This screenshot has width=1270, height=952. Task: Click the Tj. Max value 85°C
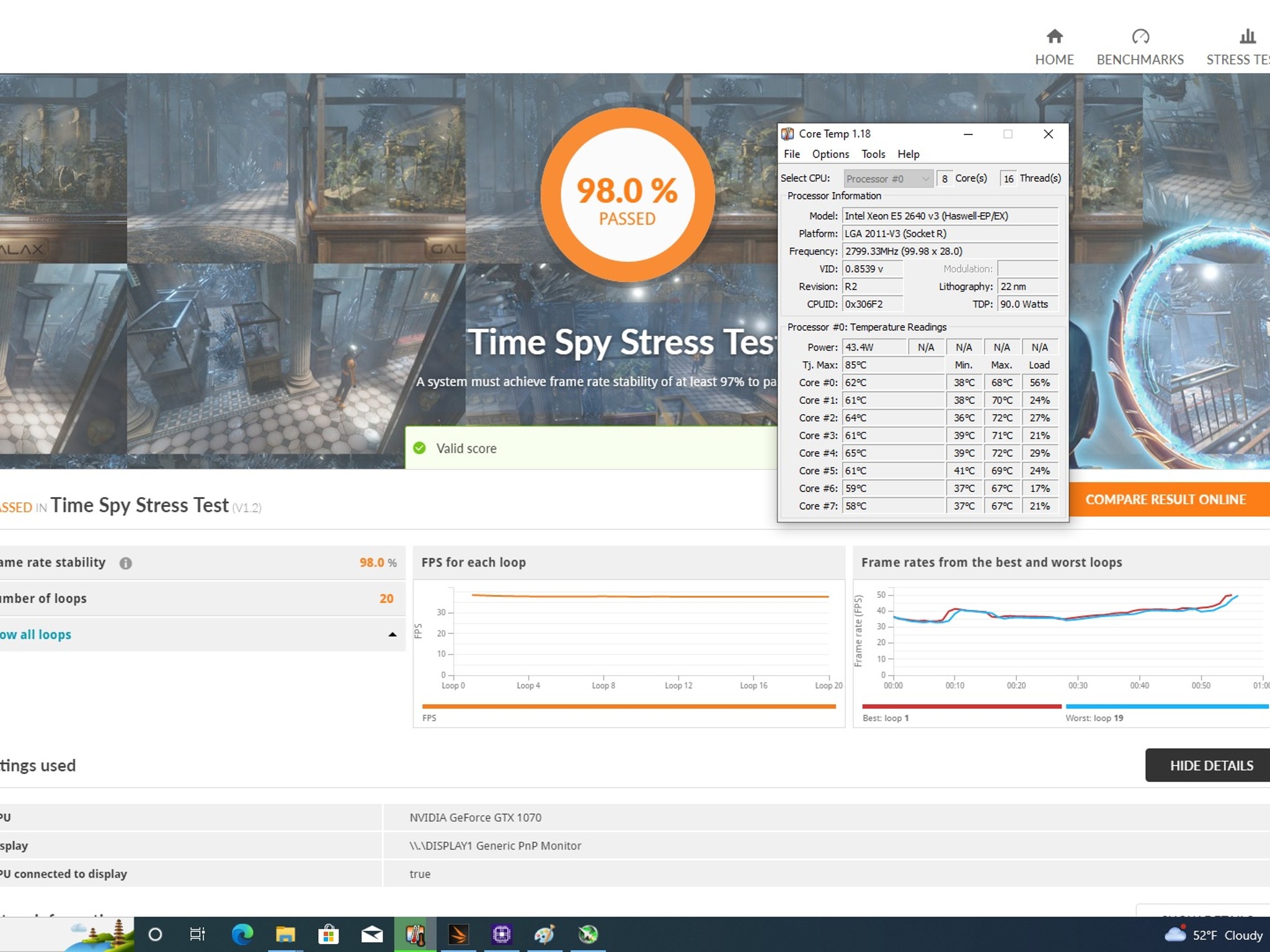pos(893,365)
